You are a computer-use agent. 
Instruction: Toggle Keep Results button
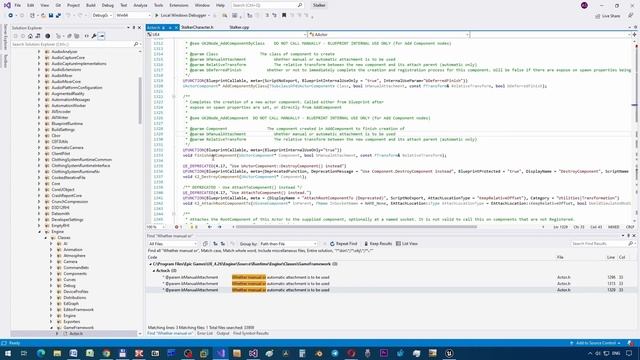click(378, 244)
